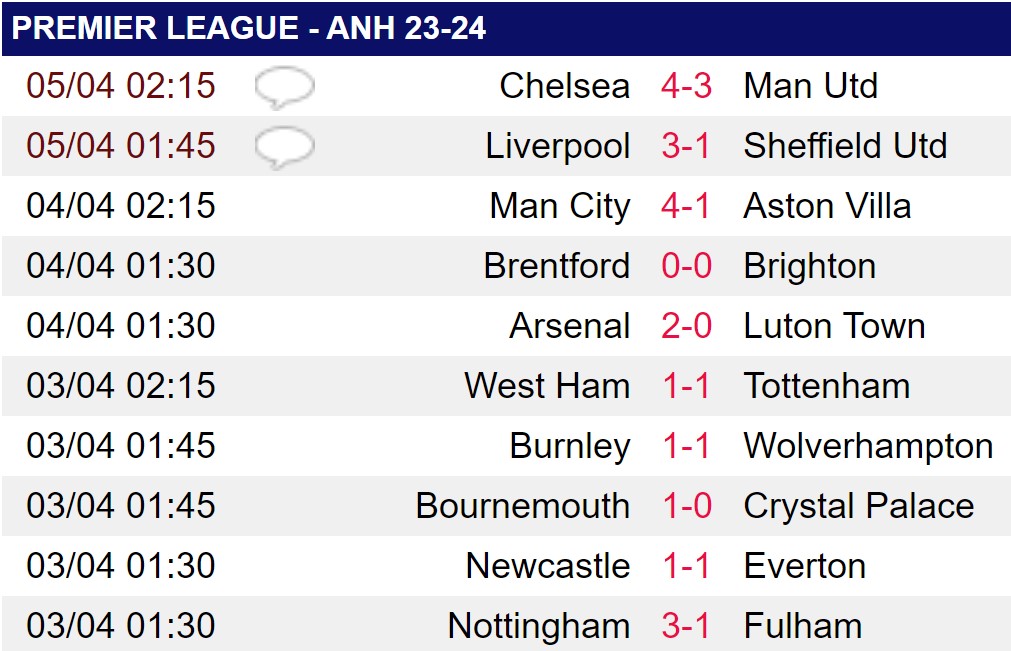Image resolution: width=1011 pixels, height=651 pixels.
Task: Select Sheffield Utd team name
Action: [x=845, y=146]
